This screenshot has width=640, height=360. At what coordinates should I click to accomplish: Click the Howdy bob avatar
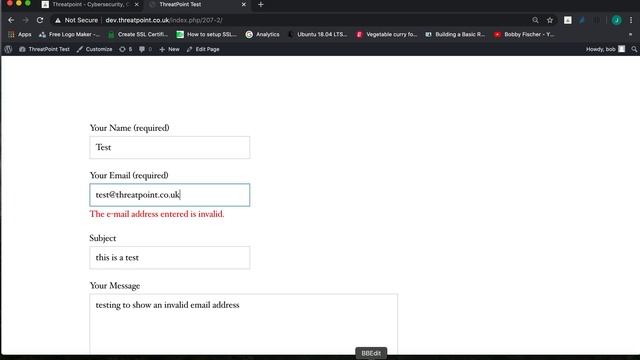coord(622,49)
